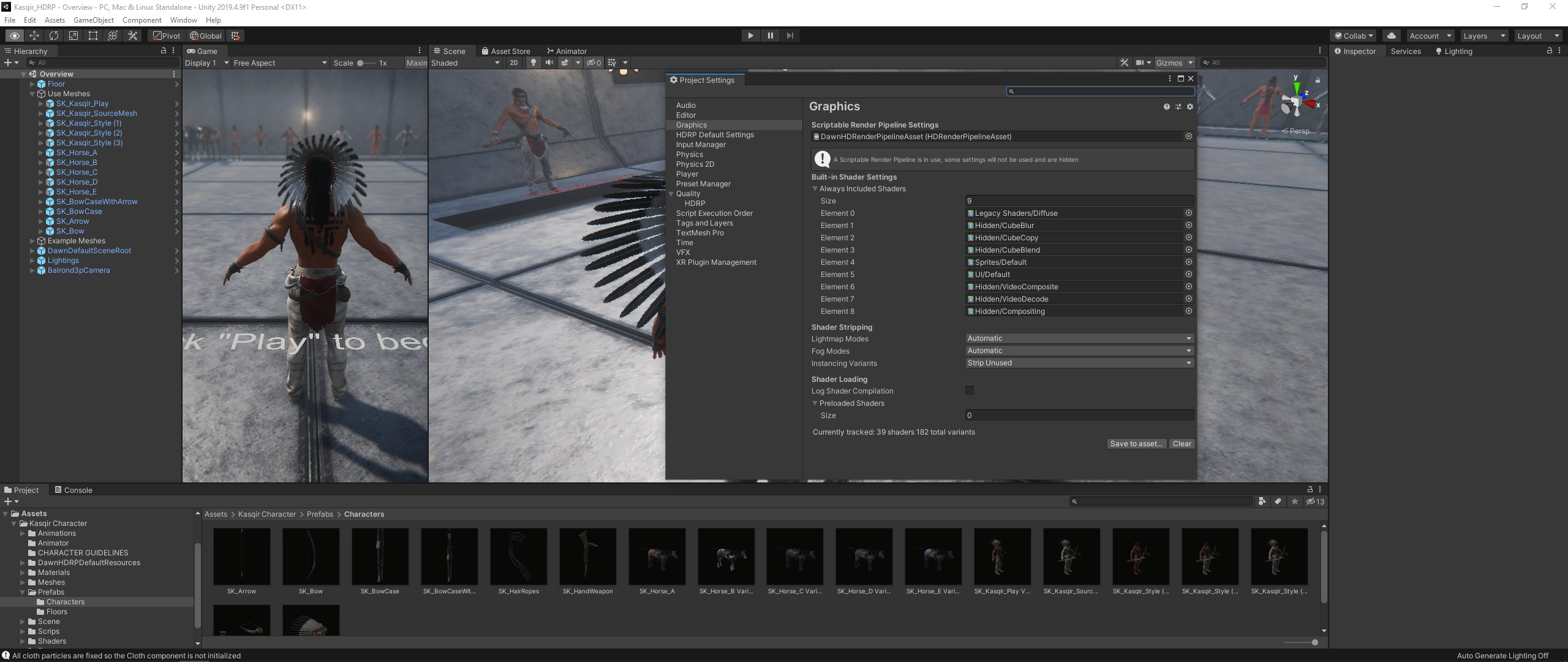The image size is (1568, 662).
Task: Step one frame forward
Action: 790,36
